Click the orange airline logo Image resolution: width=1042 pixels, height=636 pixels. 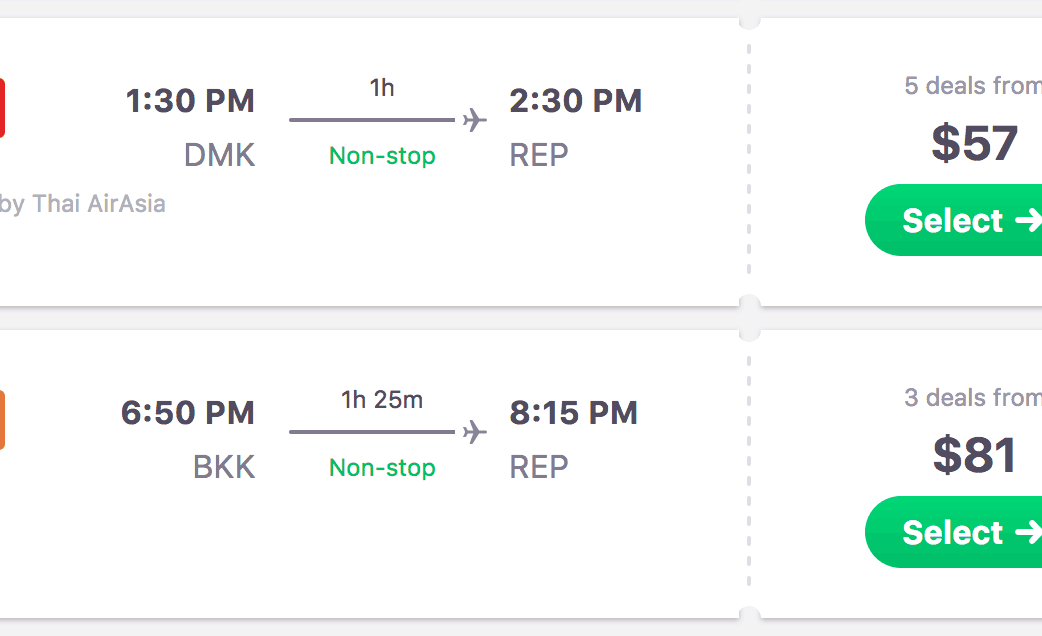(2, 420)
